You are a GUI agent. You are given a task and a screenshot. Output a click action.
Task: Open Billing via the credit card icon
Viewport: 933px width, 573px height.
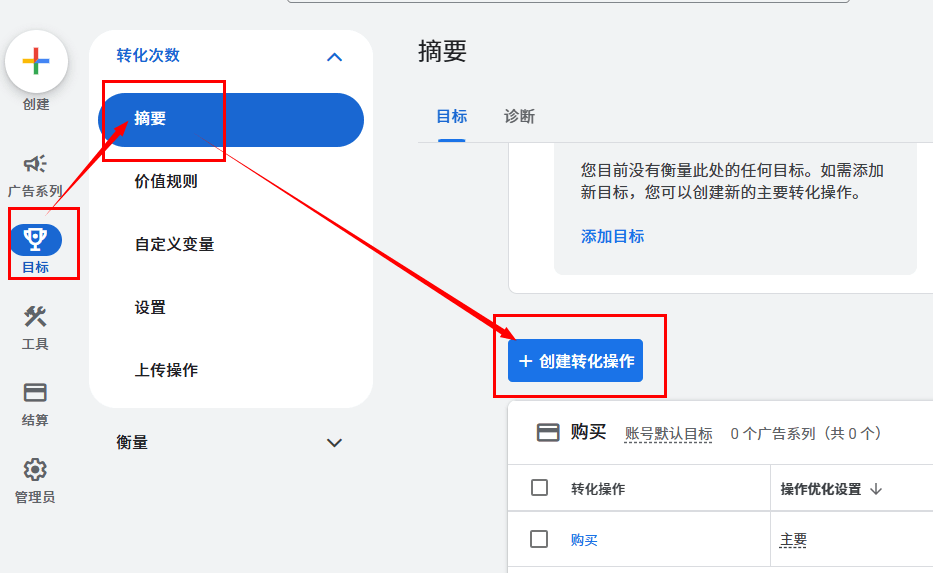coord(35,393)
